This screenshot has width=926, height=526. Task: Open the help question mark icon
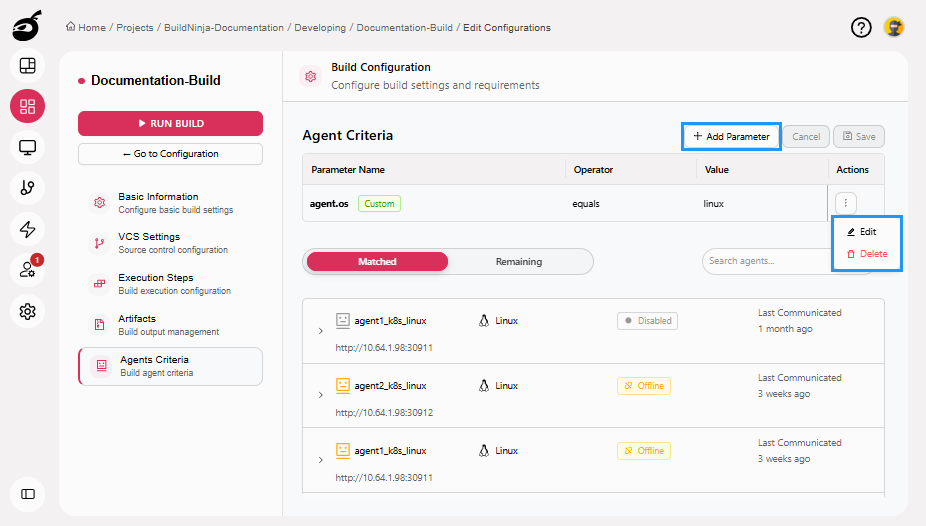click(x=861, y=27)
